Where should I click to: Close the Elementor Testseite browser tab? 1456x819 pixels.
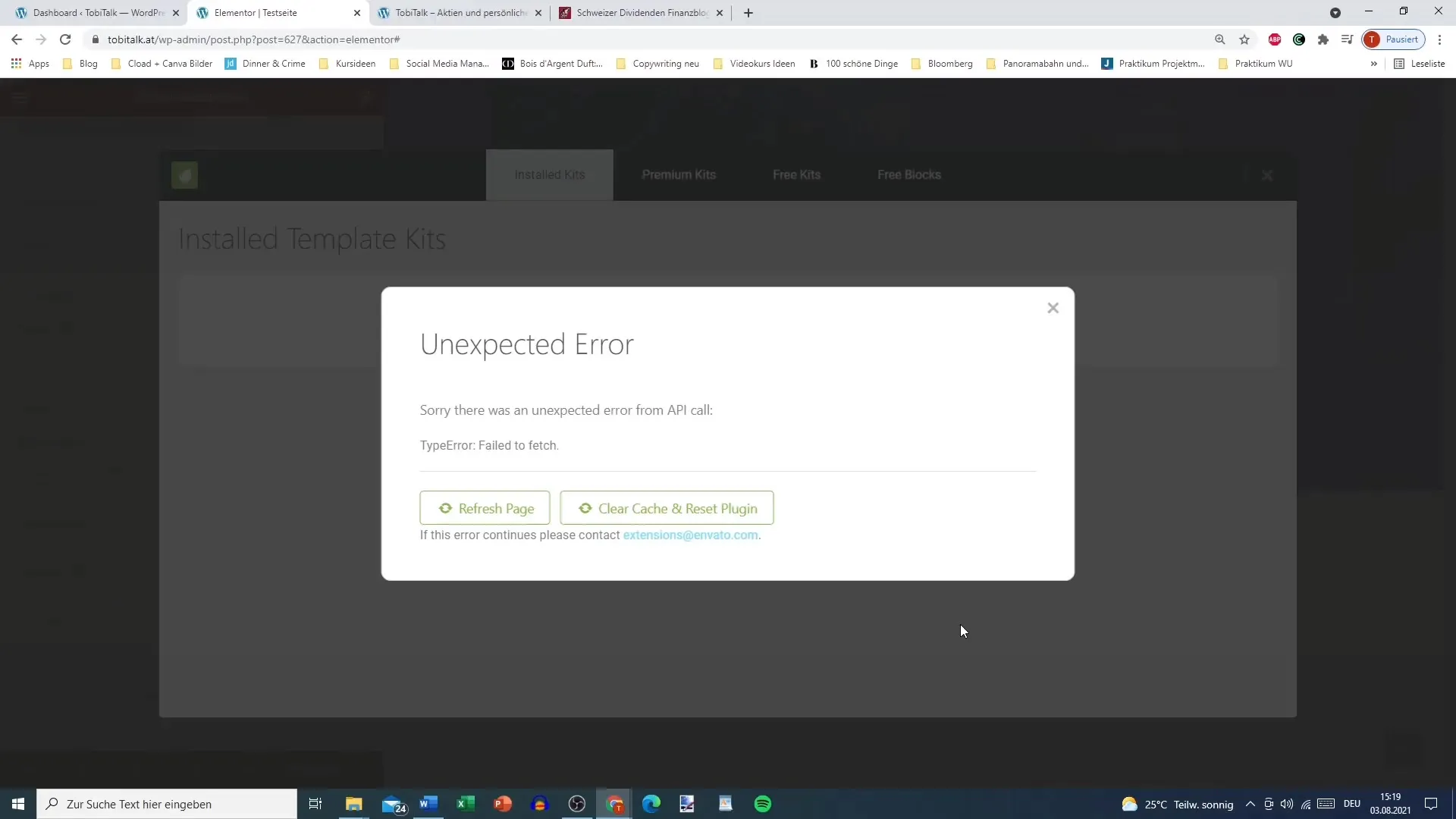point(357,13)
